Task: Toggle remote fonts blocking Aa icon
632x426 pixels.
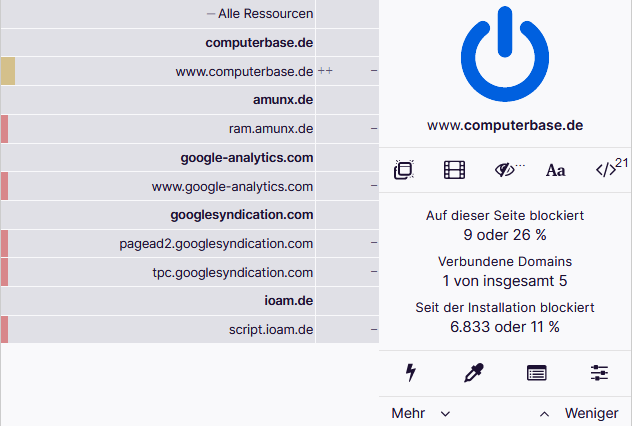Action: point(555,170)
